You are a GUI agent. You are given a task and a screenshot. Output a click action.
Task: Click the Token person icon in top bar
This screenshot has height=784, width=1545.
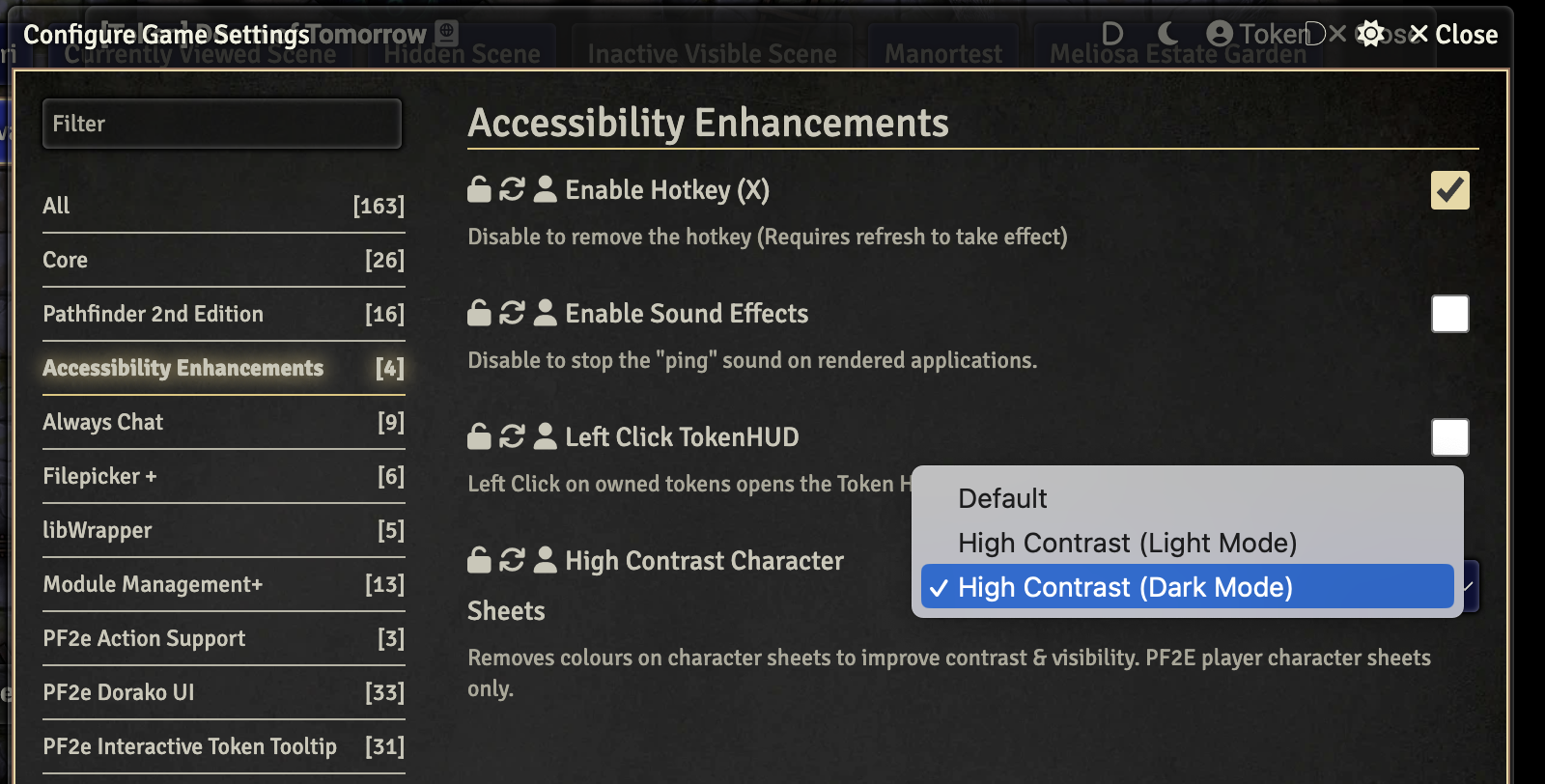(1222, 32)
